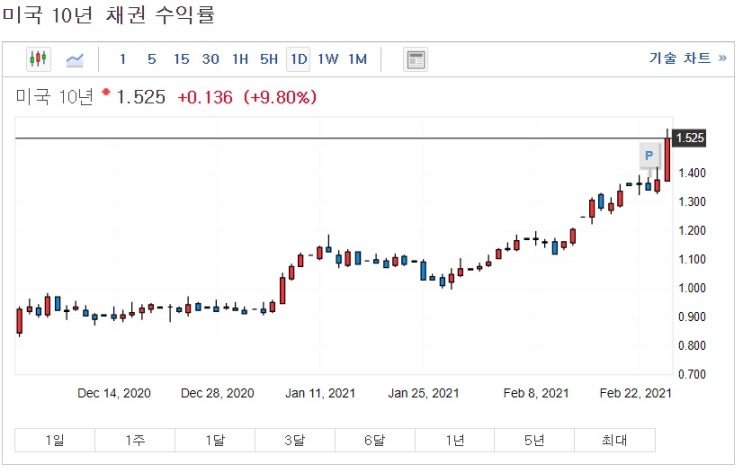Select the 5 minute interval
The image size is (743, 473).
pos(152,59)
